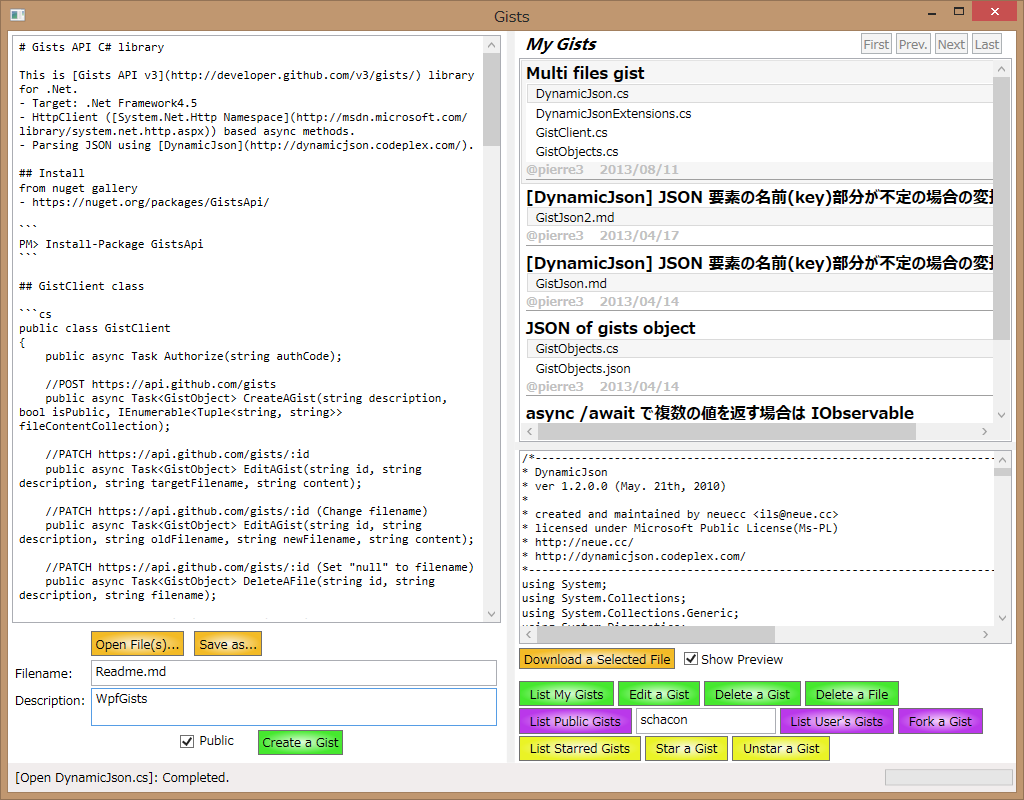Click scroll-up arrow of preview pane
Viewport: 1024px width, 800px height.
point(1002,459)
